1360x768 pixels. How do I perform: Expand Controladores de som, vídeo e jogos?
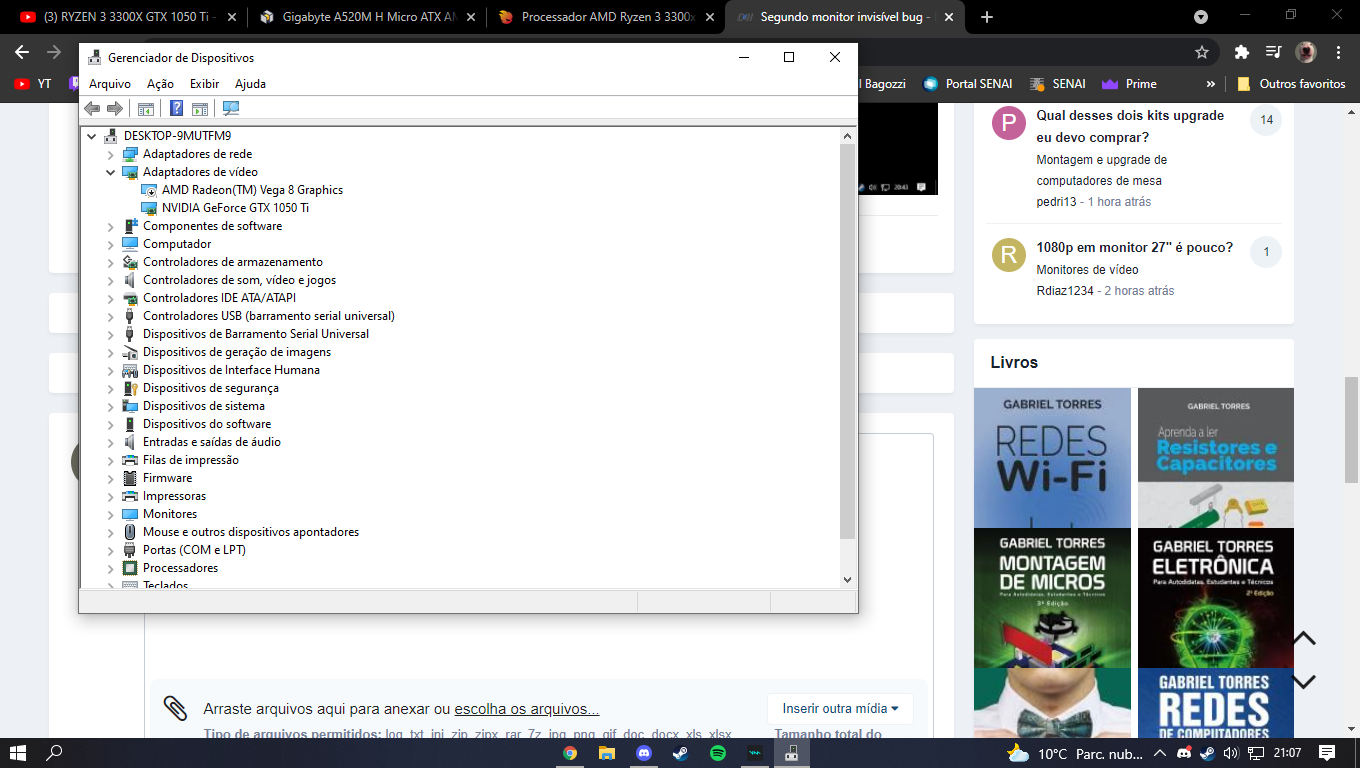click(111, 280)
